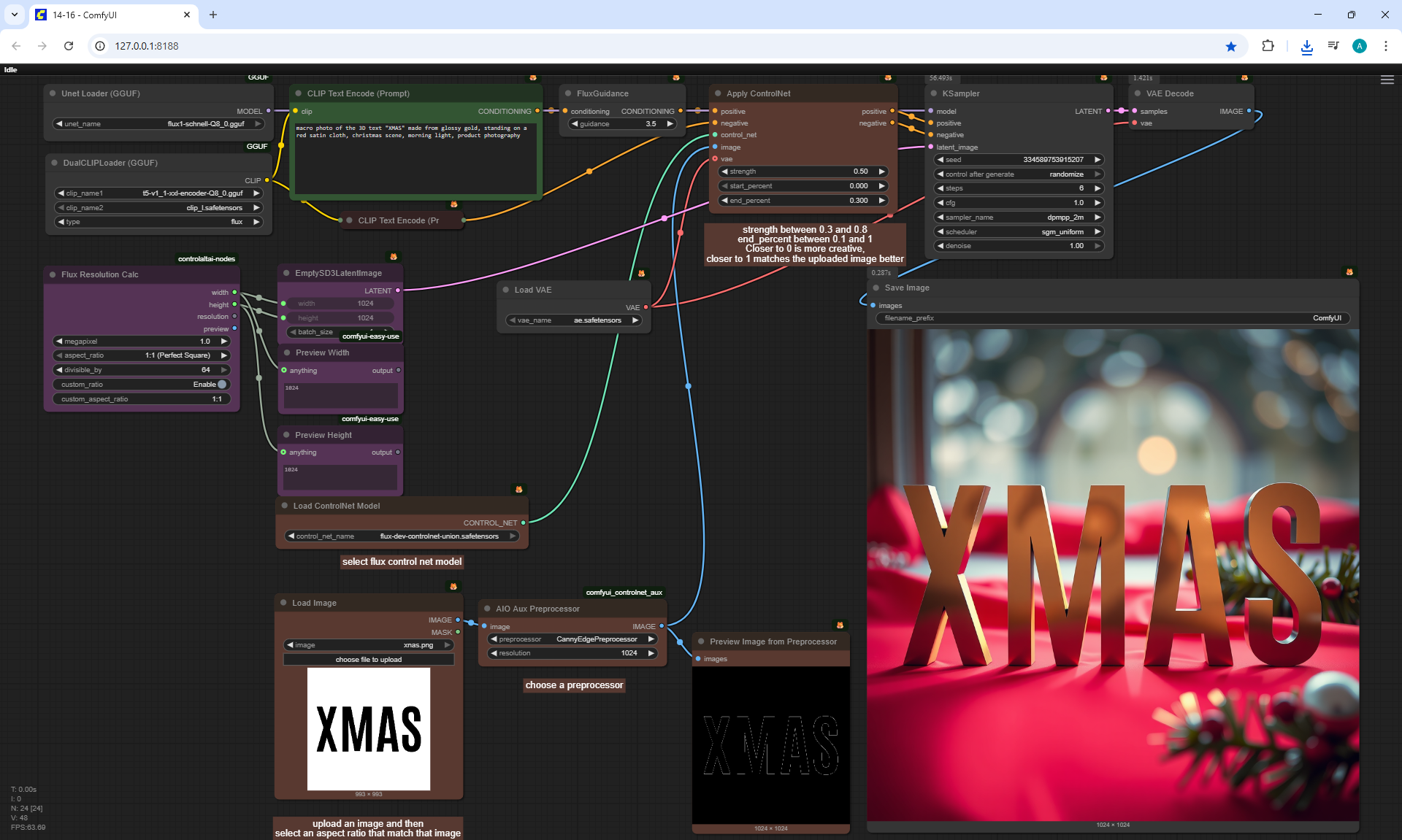This screenshot has height=840, width=1402.
Task: Click the generated XMAS output image
Action: [1112, 574]
